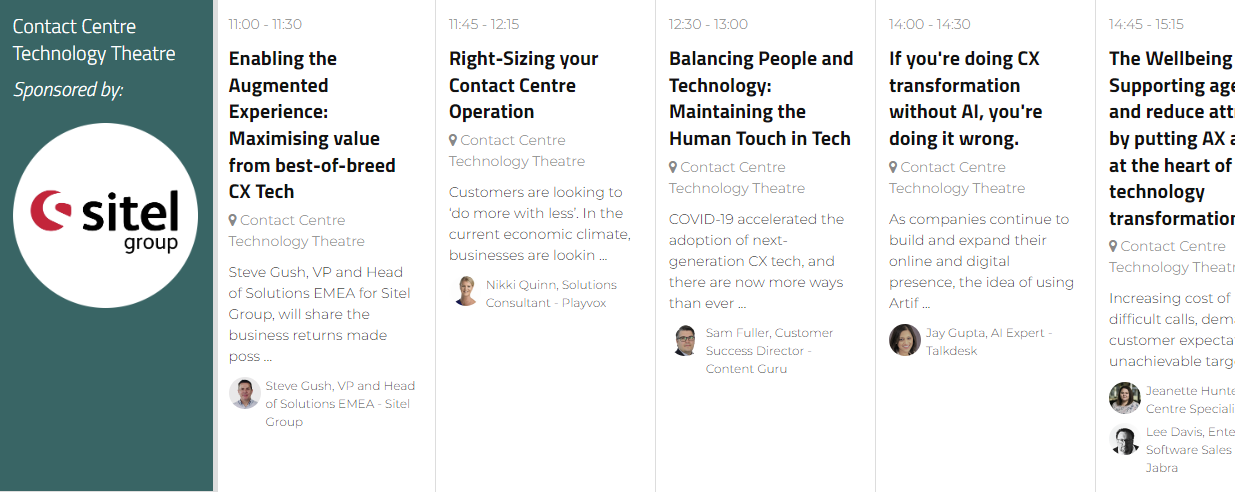Click Sam Fuller's speaker photo

(x=685, y=340)
